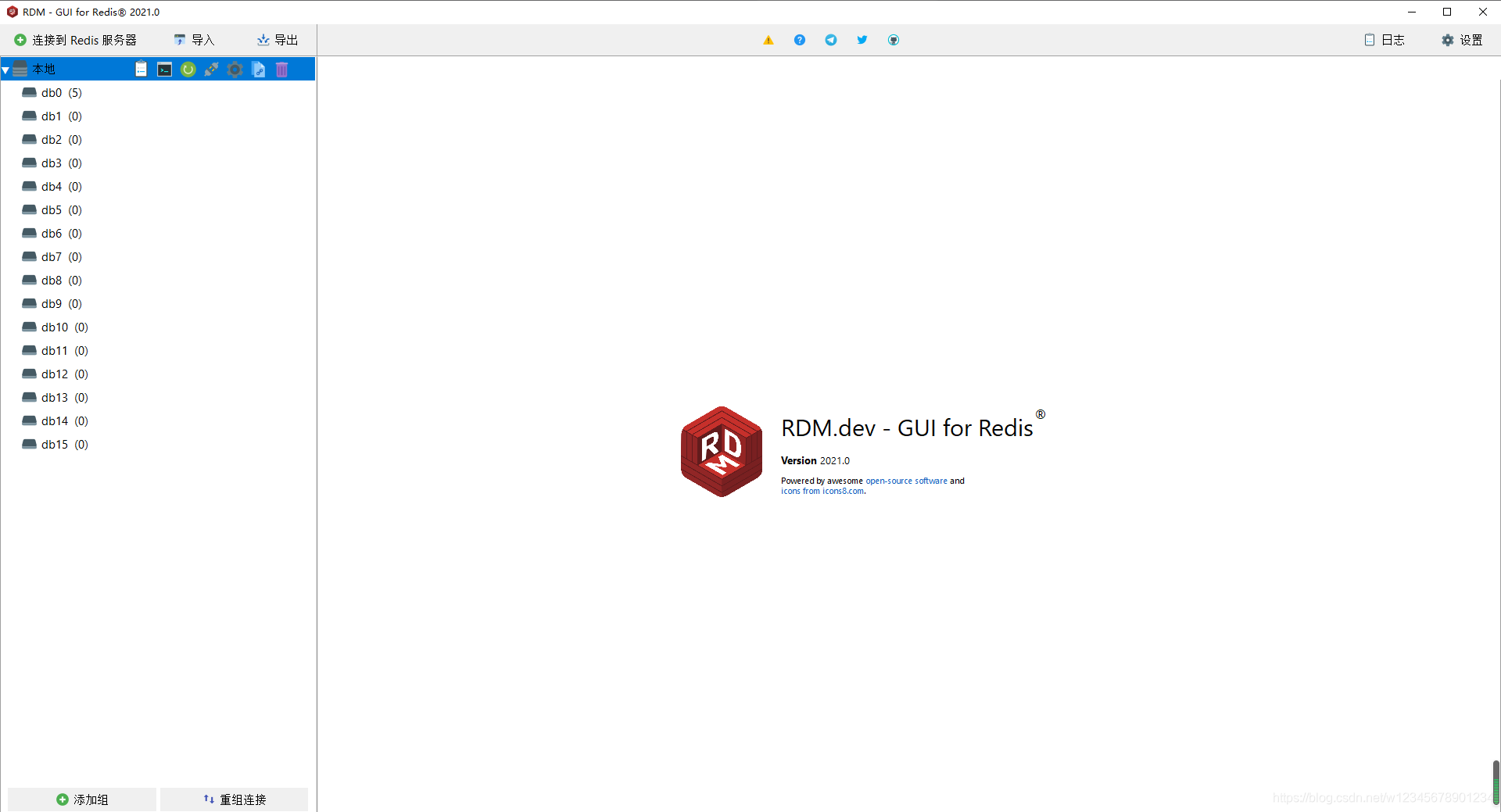
Task: Open the Telegram channel icon
Action: pyautogui.click(x=830, y=39)
